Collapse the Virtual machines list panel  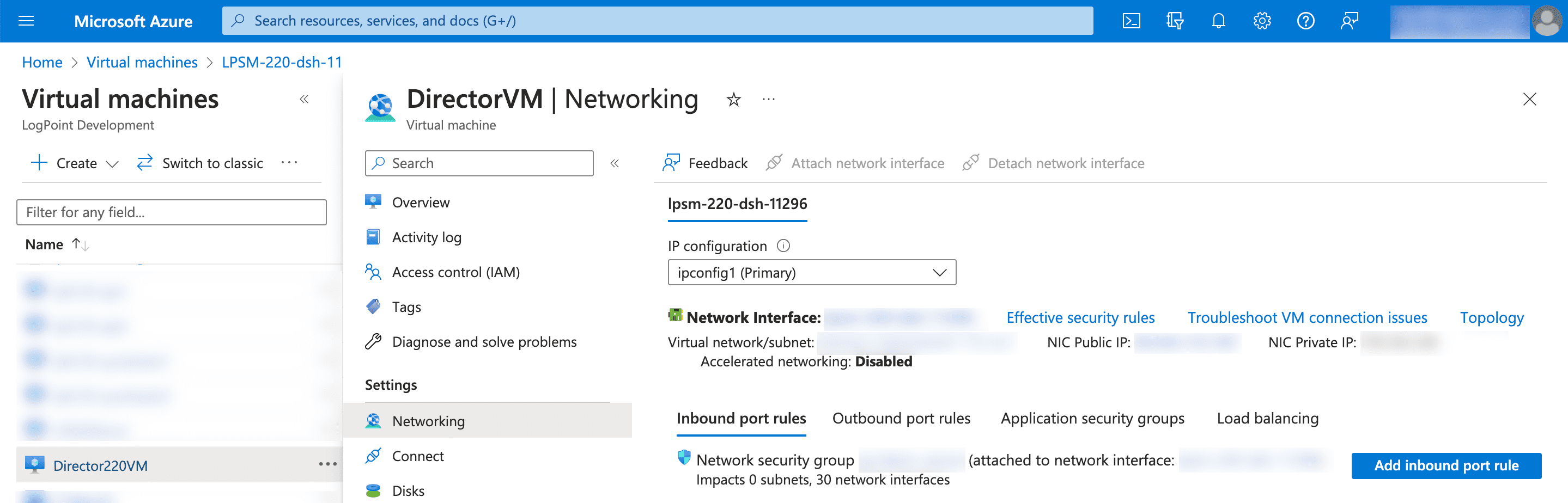(305, 99)
